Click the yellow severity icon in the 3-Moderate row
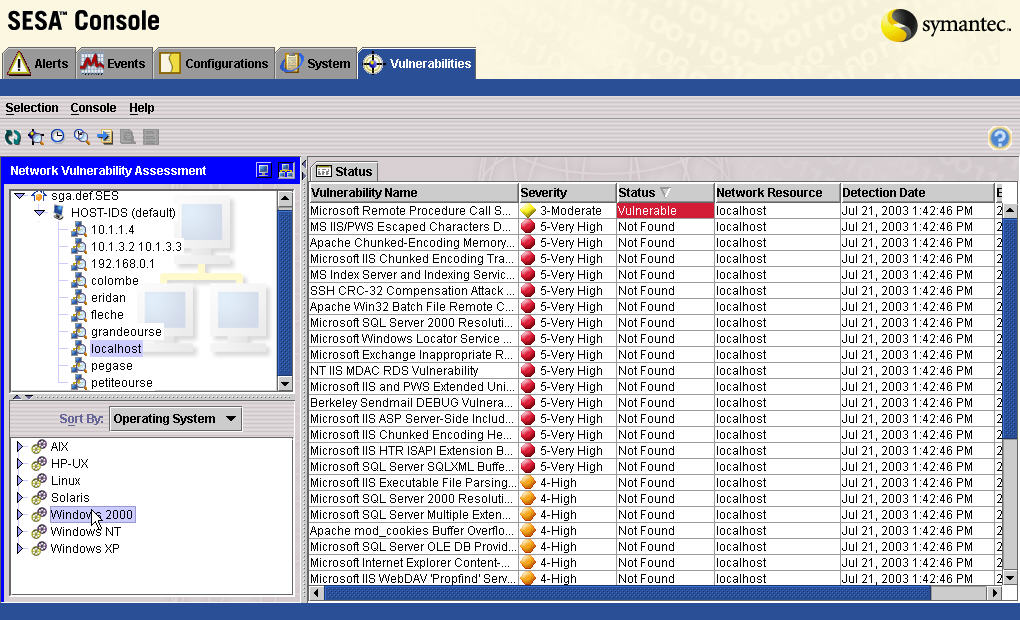 coord(528,211)
